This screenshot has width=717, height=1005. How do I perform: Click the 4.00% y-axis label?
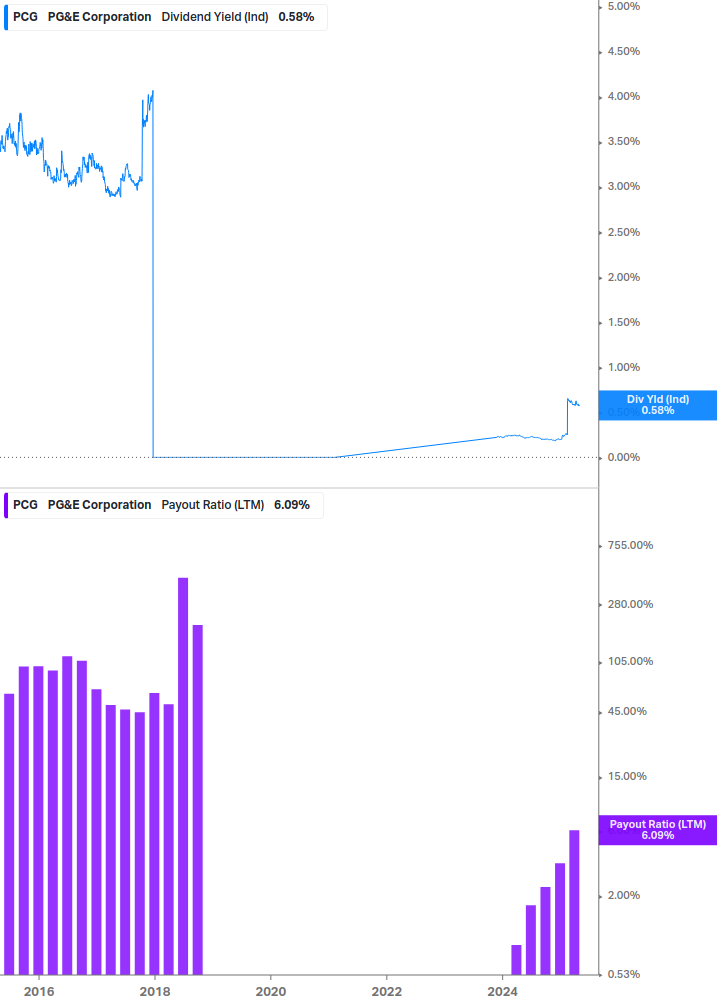(623, 96)
